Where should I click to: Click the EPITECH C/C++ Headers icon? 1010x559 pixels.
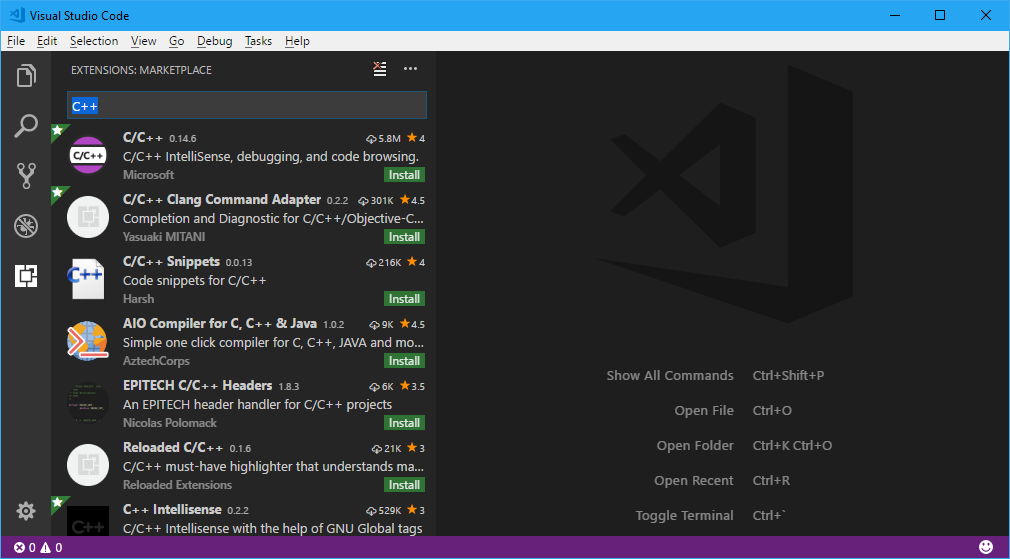(x=88, y=403)
